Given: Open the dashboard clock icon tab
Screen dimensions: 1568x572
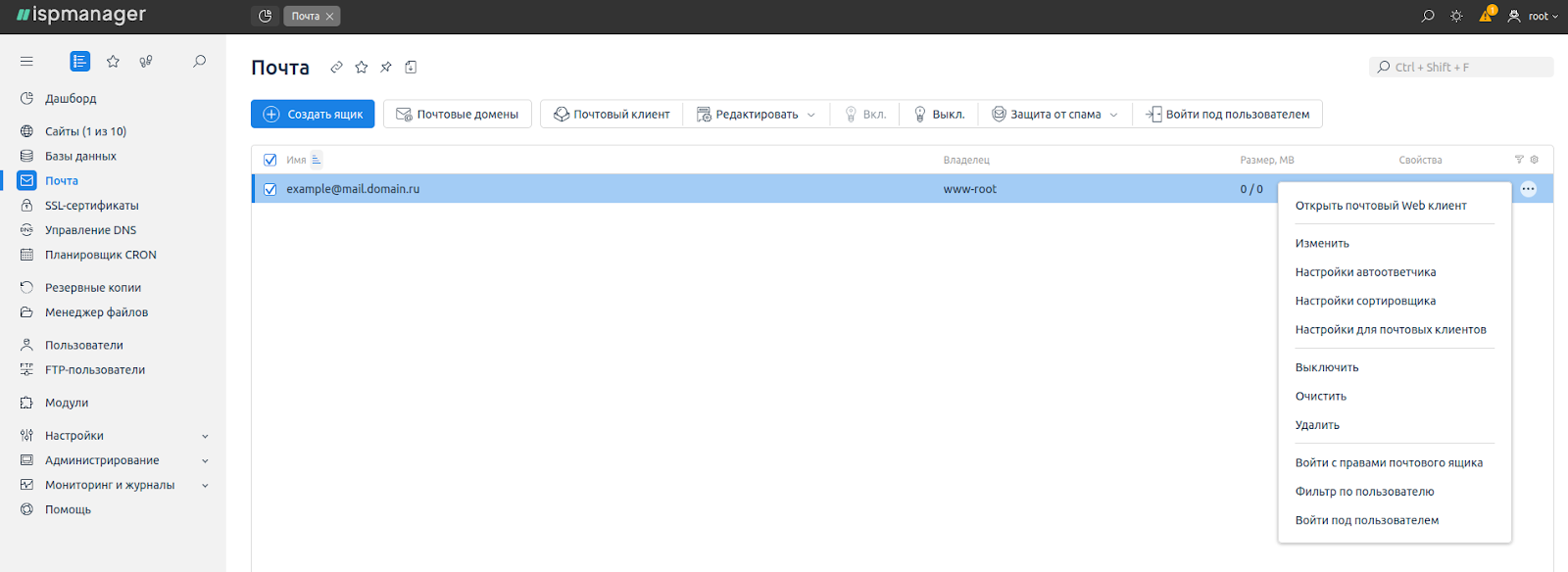Looking at the screenshot, I should 265,16.
